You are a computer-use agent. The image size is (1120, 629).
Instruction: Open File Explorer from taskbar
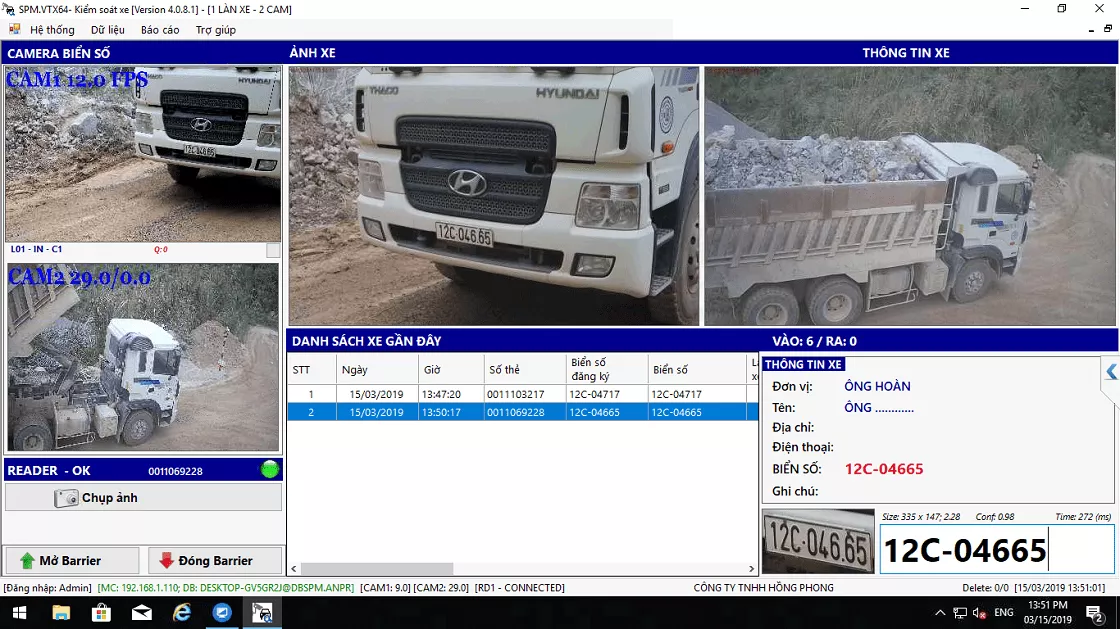coord(61,613)
